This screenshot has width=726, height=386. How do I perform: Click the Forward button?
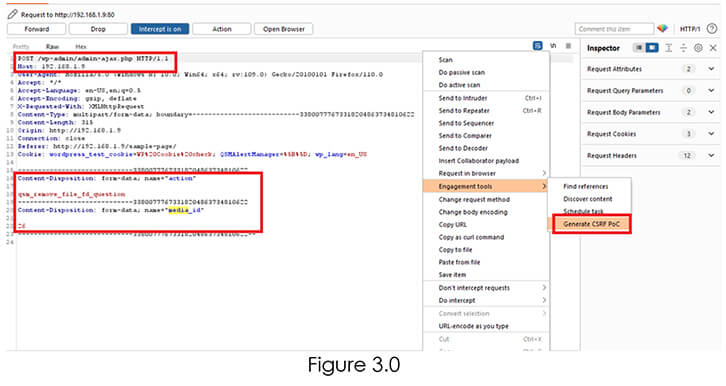pos(37,29)
